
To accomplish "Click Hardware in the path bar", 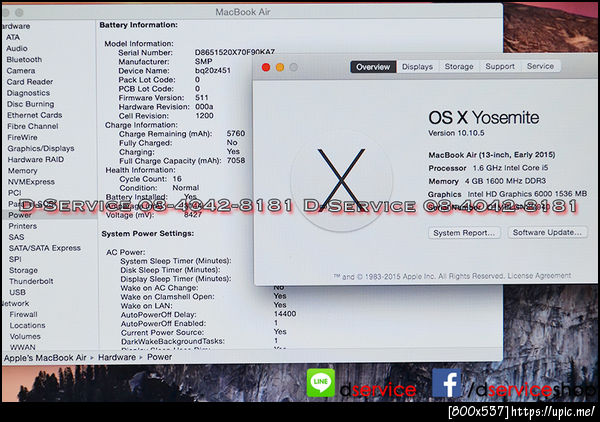I will click(x=117, y=357).
